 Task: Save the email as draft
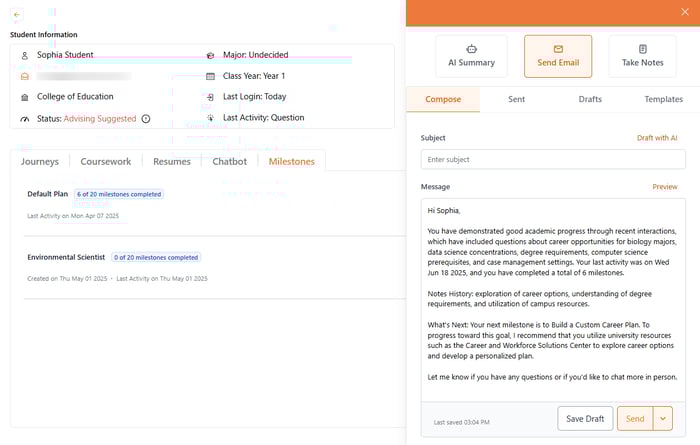(x=585, y=419)
